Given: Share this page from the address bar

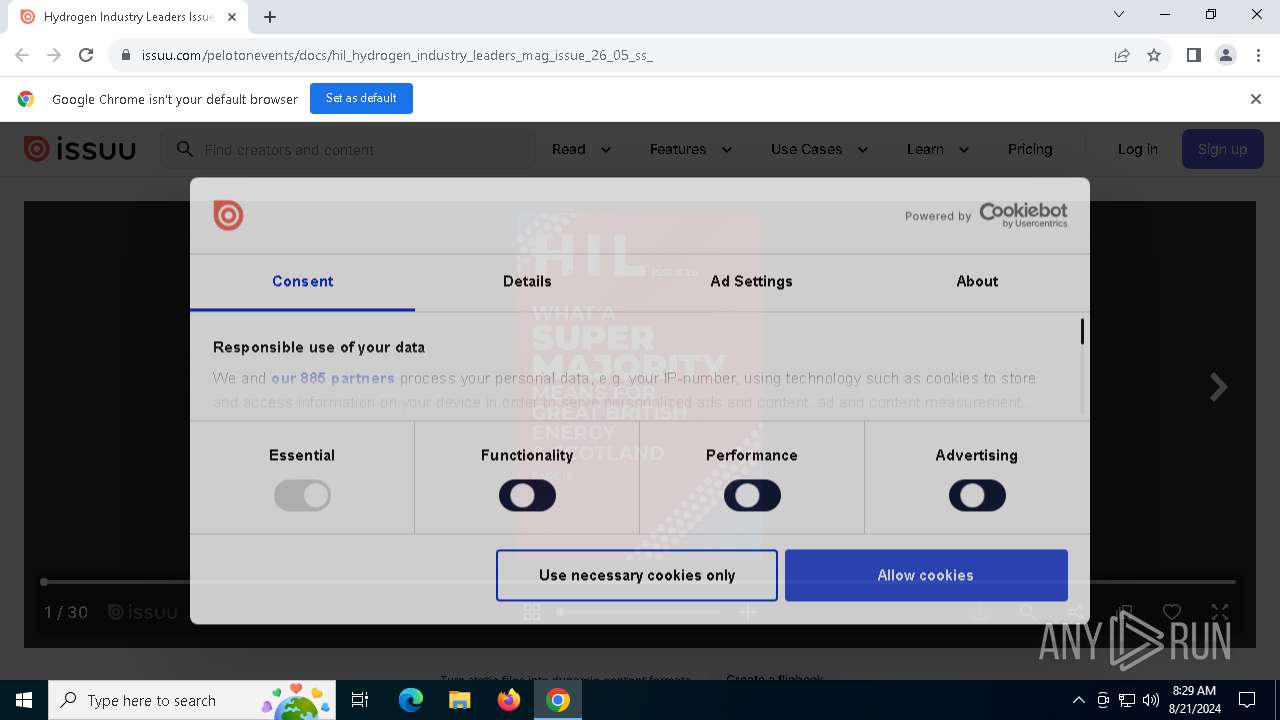Looking at the screenshot, I should [1122, 55].
